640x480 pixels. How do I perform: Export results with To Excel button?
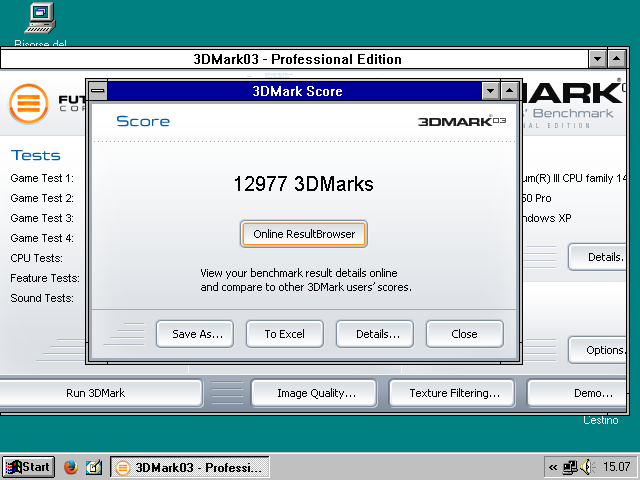285,334
